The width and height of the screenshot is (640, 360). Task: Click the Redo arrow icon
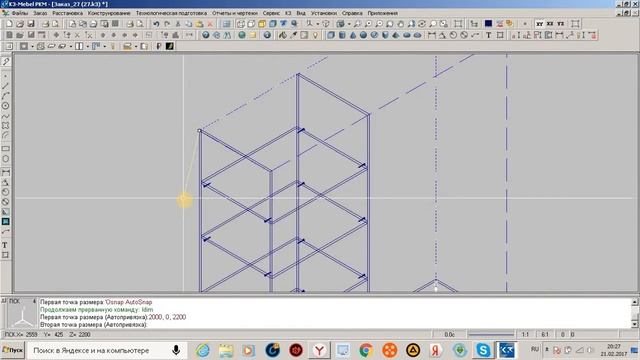click(x=167, y=24)
